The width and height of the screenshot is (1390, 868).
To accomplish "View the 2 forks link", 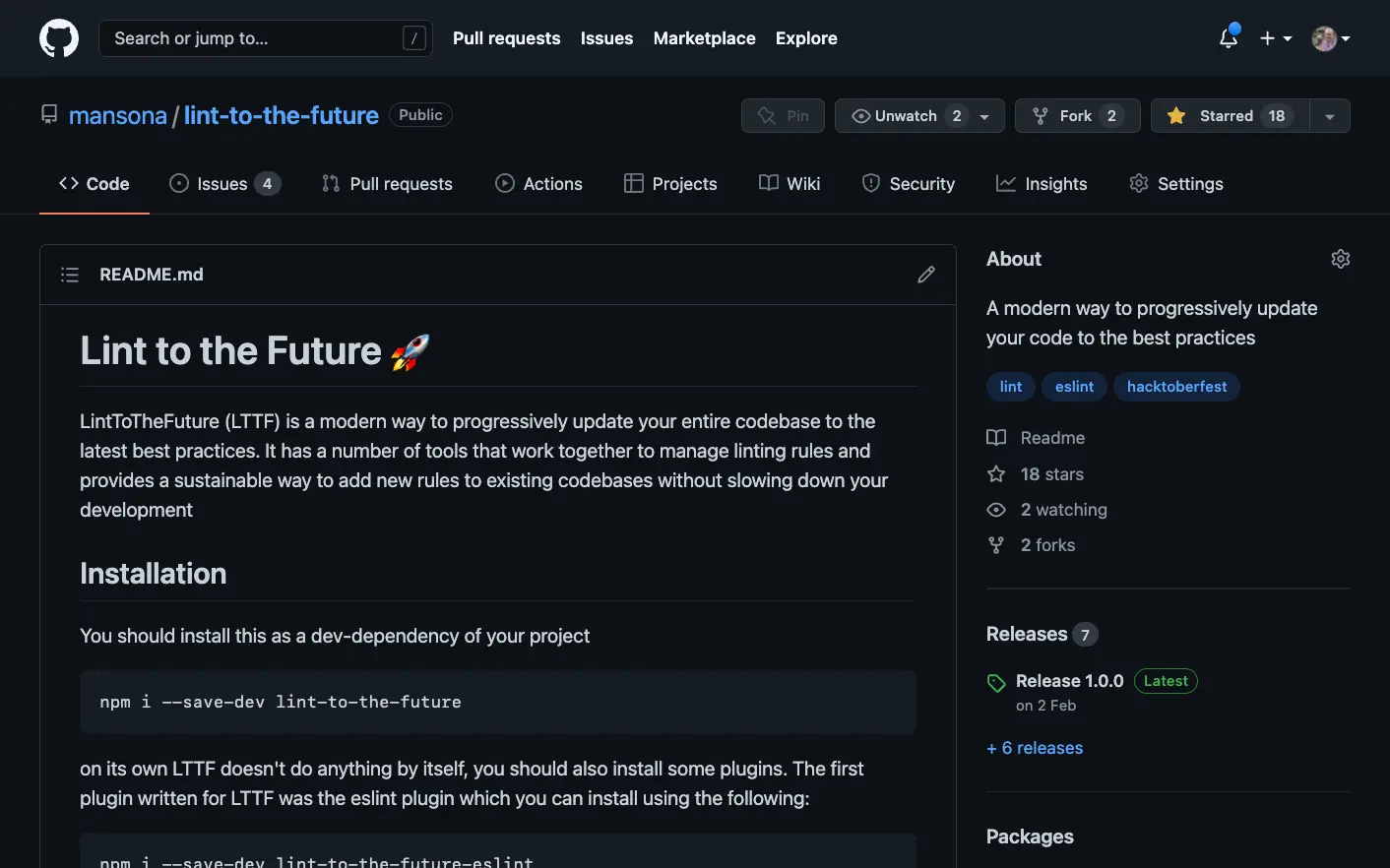I will [x=1031, y=545].
